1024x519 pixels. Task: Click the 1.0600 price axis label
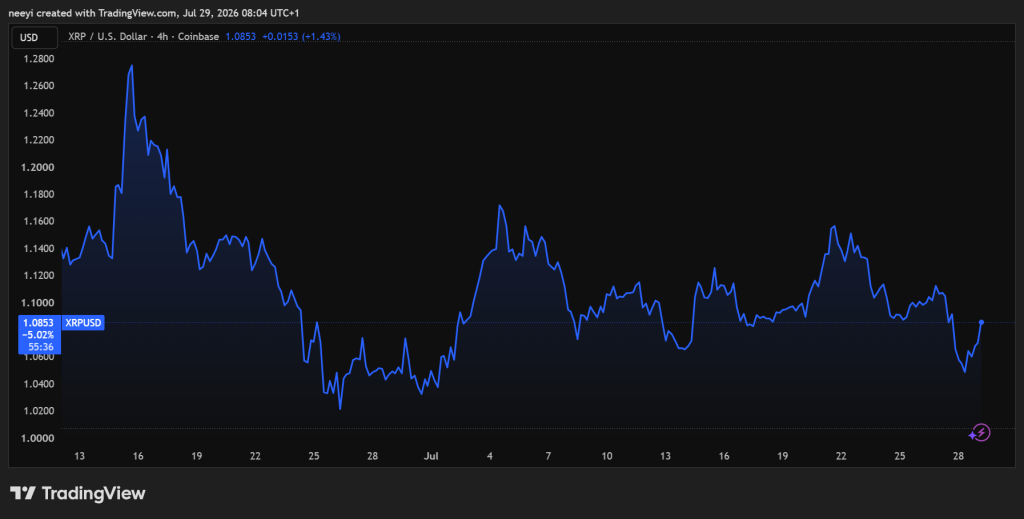coord(39,357)
